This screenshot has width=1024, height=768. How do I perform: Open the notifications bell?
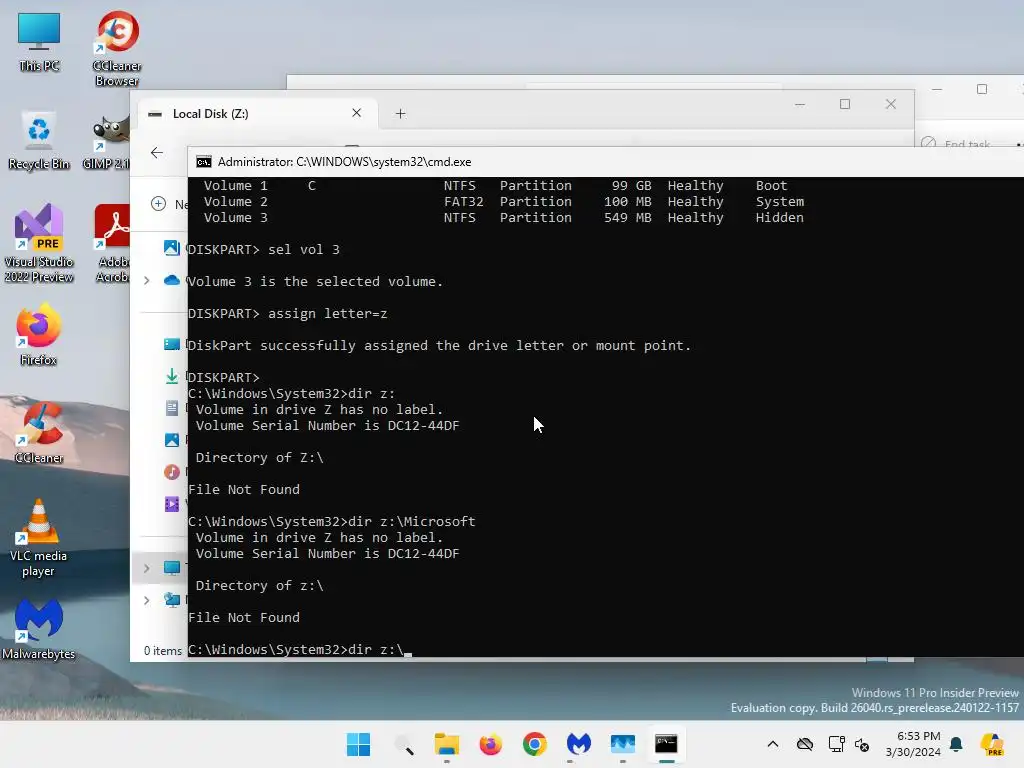click(x=957, y=744)
